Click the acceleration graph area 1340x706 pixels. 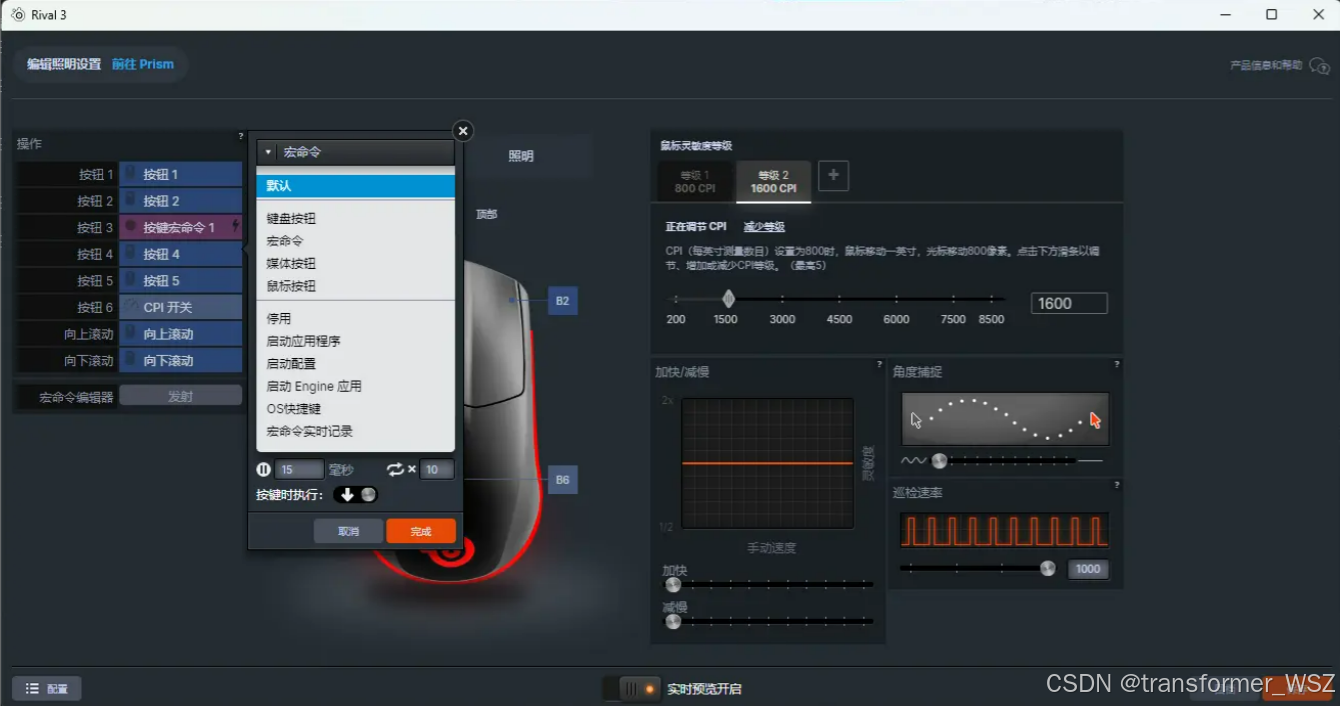pos(768,463)
